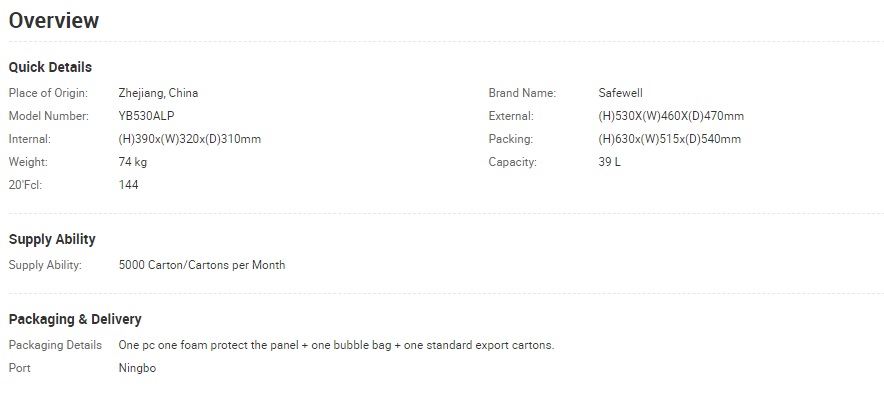884x396 pixels.
Task: Click the Ningbo port value
Action: pyautogui.click(x=137, y=368)
